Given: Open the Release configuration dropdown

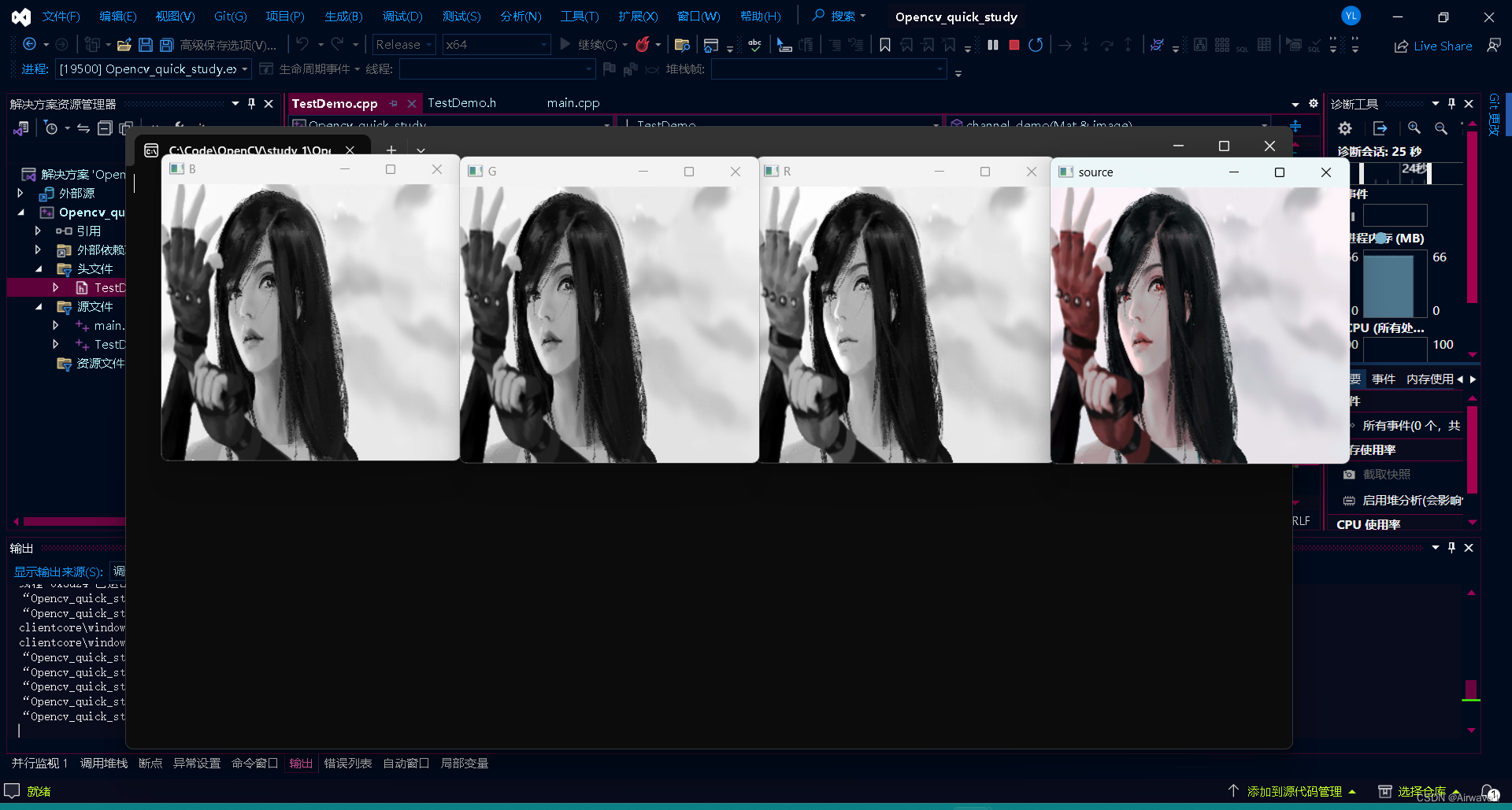Looking at the screenshot, I should (x=404, y=45).
